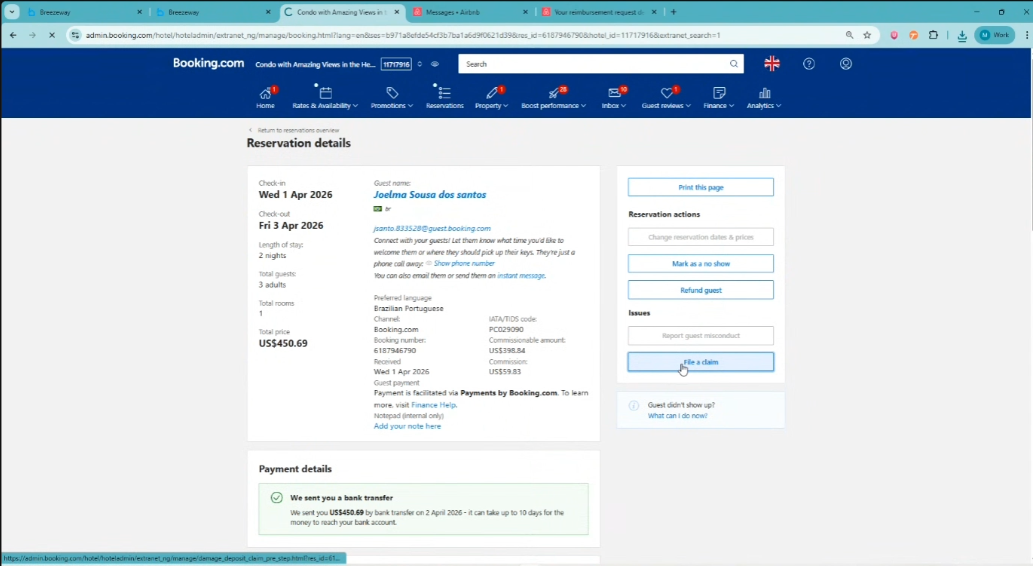The height and width of the screenshot is (566, 1033).
Task: Toggle the property view eye icon
Action: pos(435,64)
